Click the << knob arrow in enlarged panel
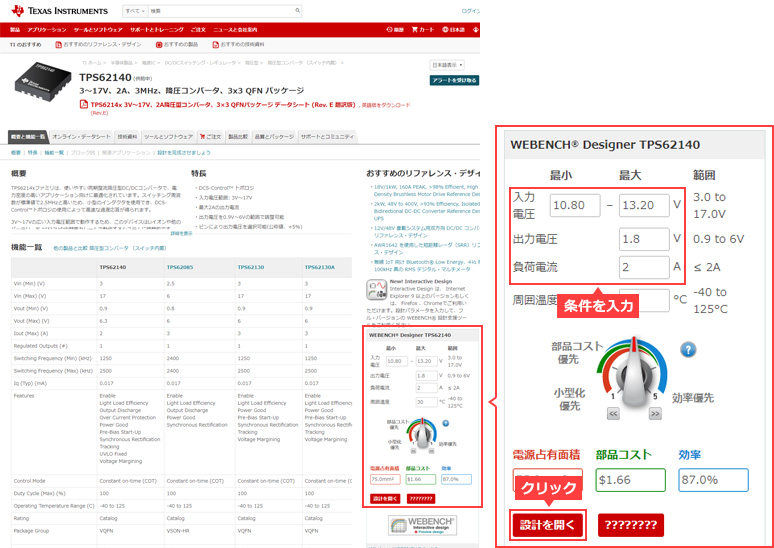This screenshot has width=774, height=548. [613, 414]
